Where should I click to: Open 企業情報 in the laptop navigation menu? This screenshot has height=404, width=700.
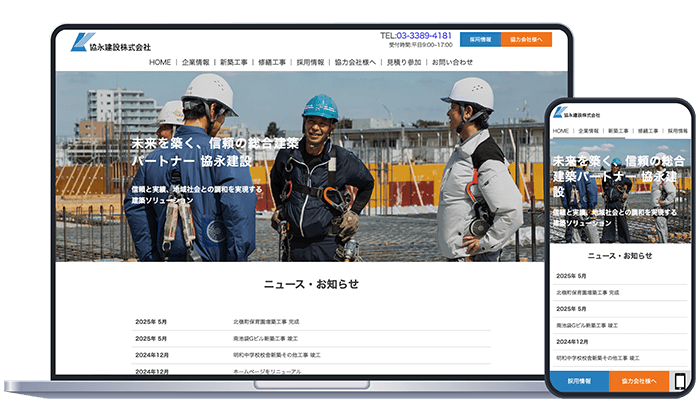[x=196, y=62]
